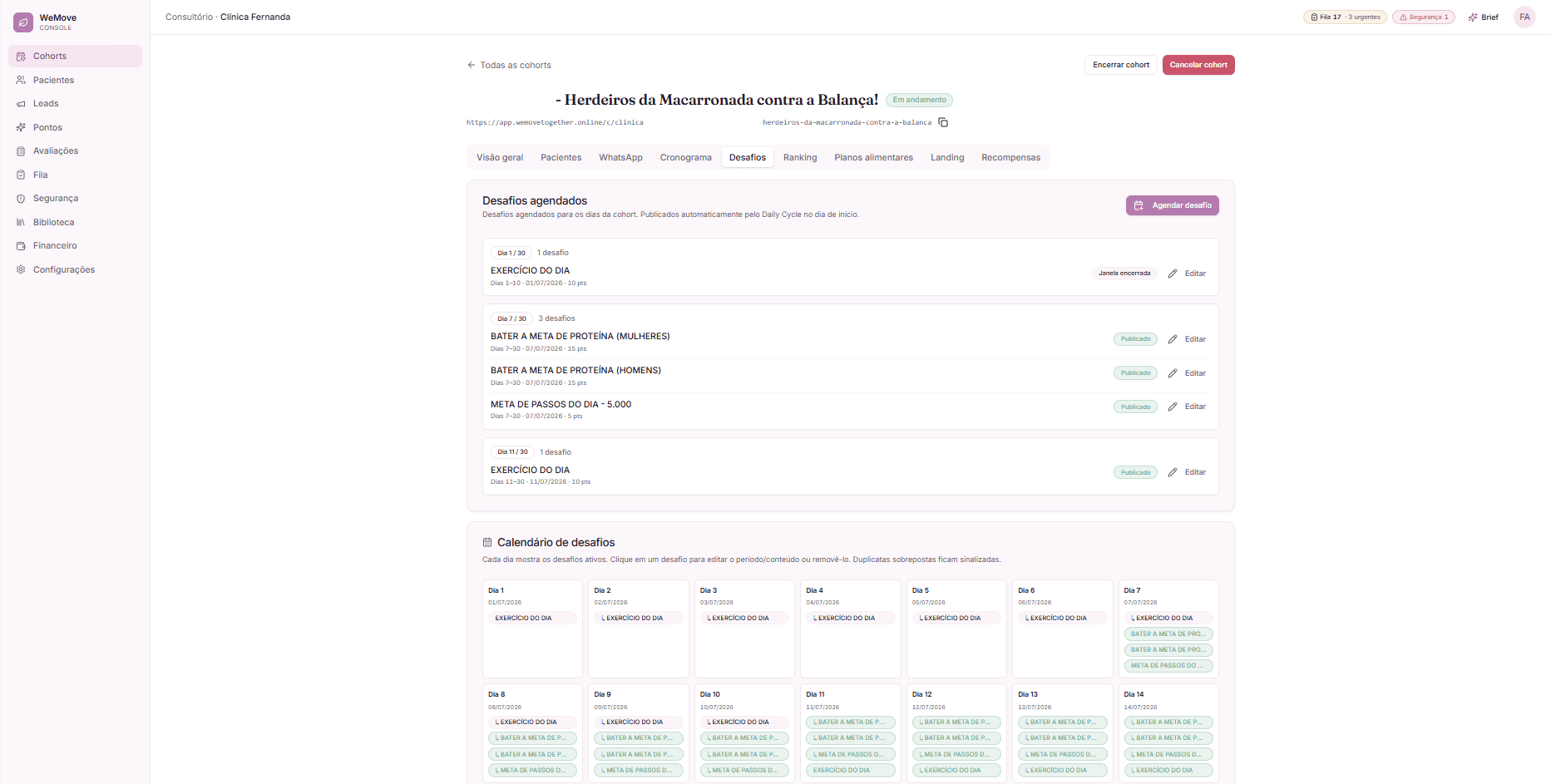The image size is (1551, 784).
Task: Open META DE PASSOS chip in Dia 12
Action: click(x=956, y=754)
